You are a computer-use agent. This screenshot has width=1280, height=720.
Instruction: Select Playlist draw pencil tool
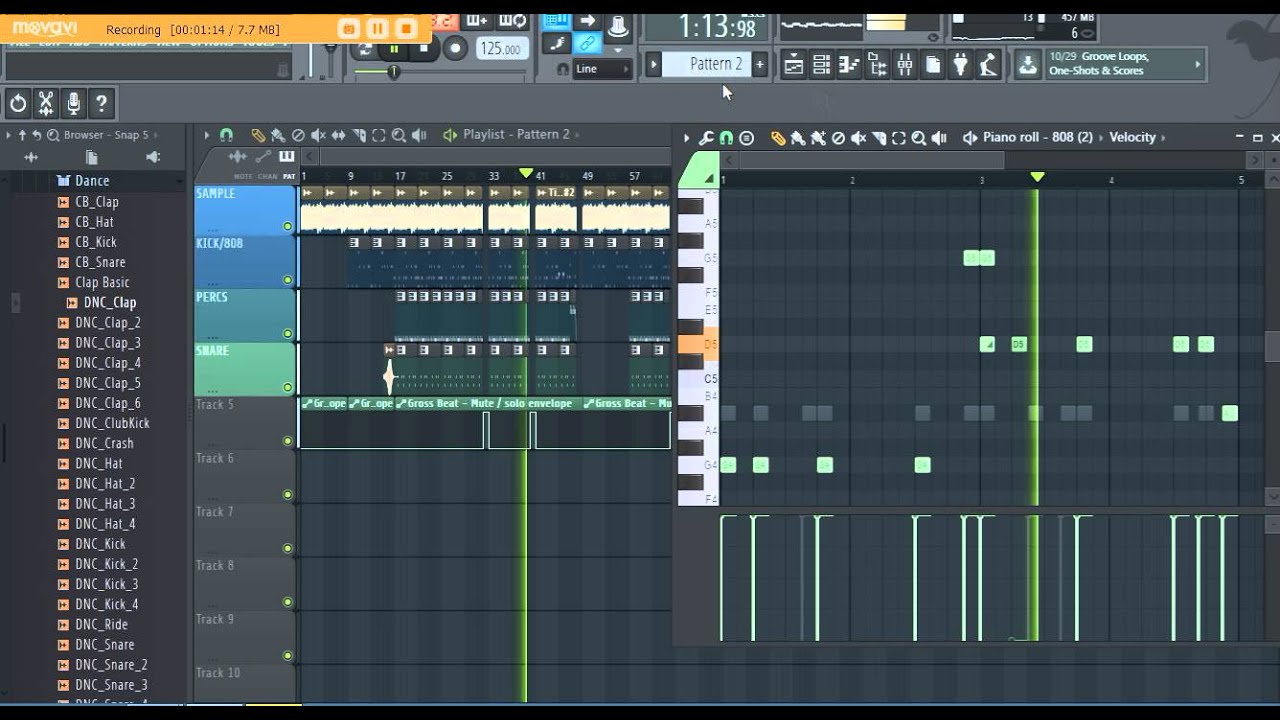pyautogui.click(x=258, y=135)
